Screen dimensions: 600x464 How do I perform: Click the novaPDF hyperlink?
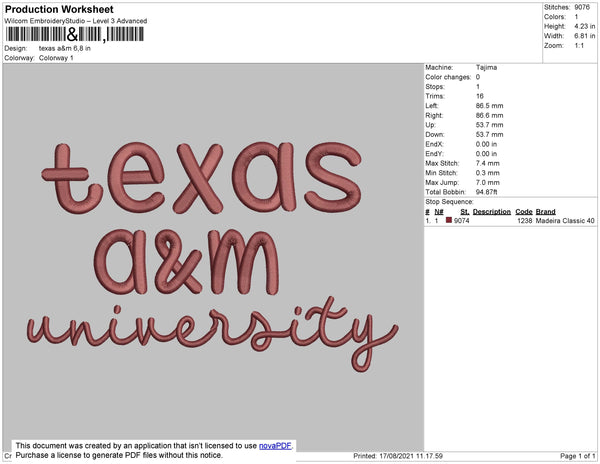click(275, 446)
